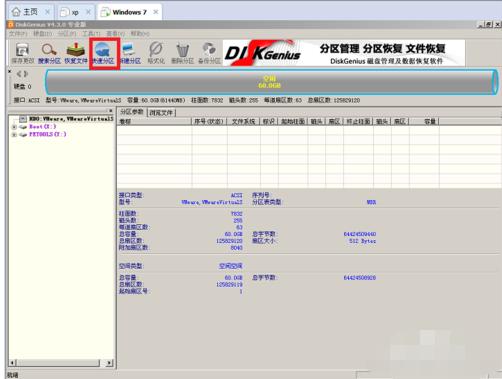Open Search Partitions (搜索分区) magnifier tool
The width and height of the screenshot is (502, 379).
click(x=49, y=53)
